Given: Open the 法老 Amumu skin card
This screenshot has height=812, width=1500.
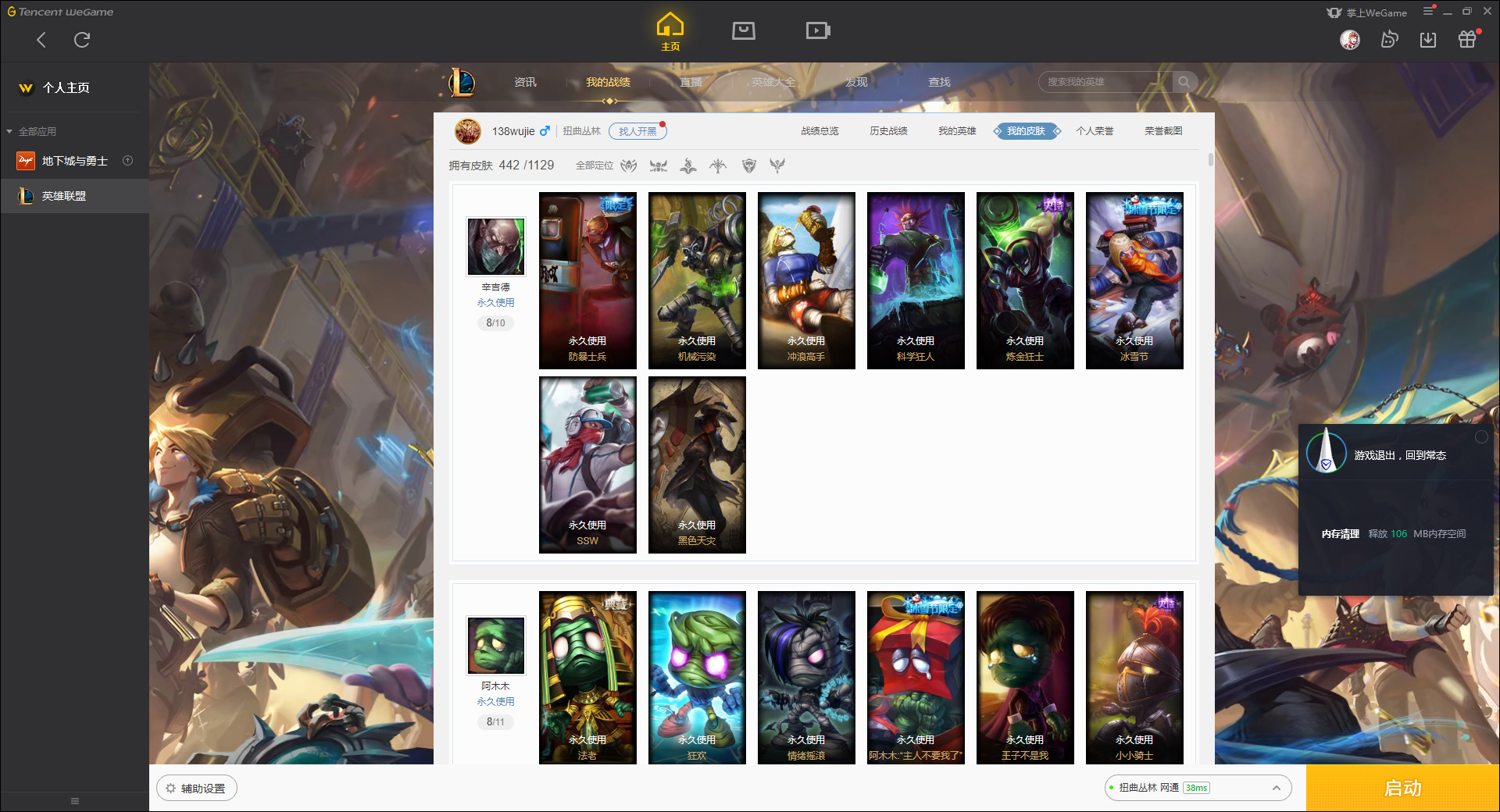Looking at the screenshot, I should [x=587, y=677].
